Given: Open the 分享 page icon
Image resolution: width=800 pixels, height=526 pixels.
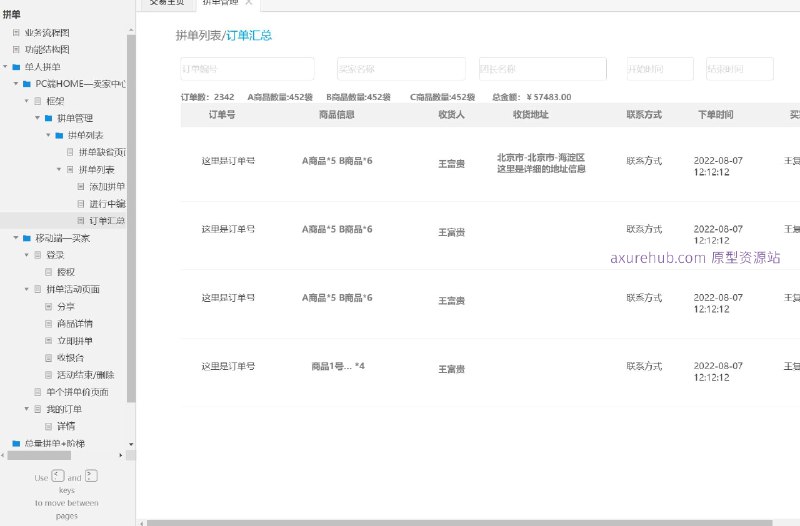Looking at the screenshot, I should 48,306.
